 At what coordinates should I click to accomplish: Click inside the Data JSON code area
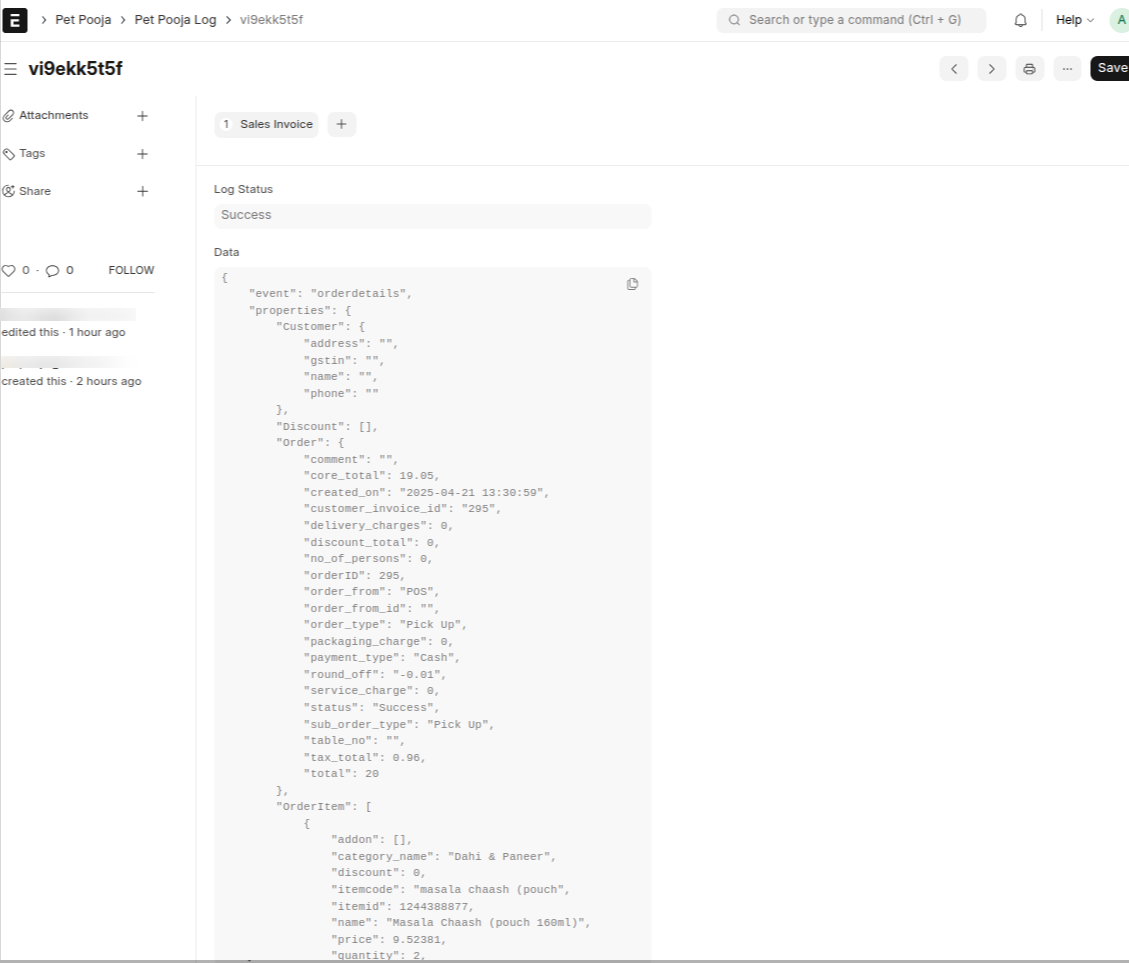click(x=432, y=614)
